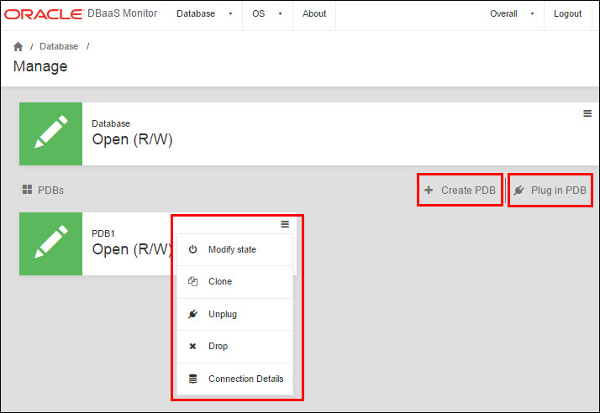The width and height of the screenshot is (600, 413).
Task: Click the Manage page heading
Action: pyautogui.click(x=40, y=67)
